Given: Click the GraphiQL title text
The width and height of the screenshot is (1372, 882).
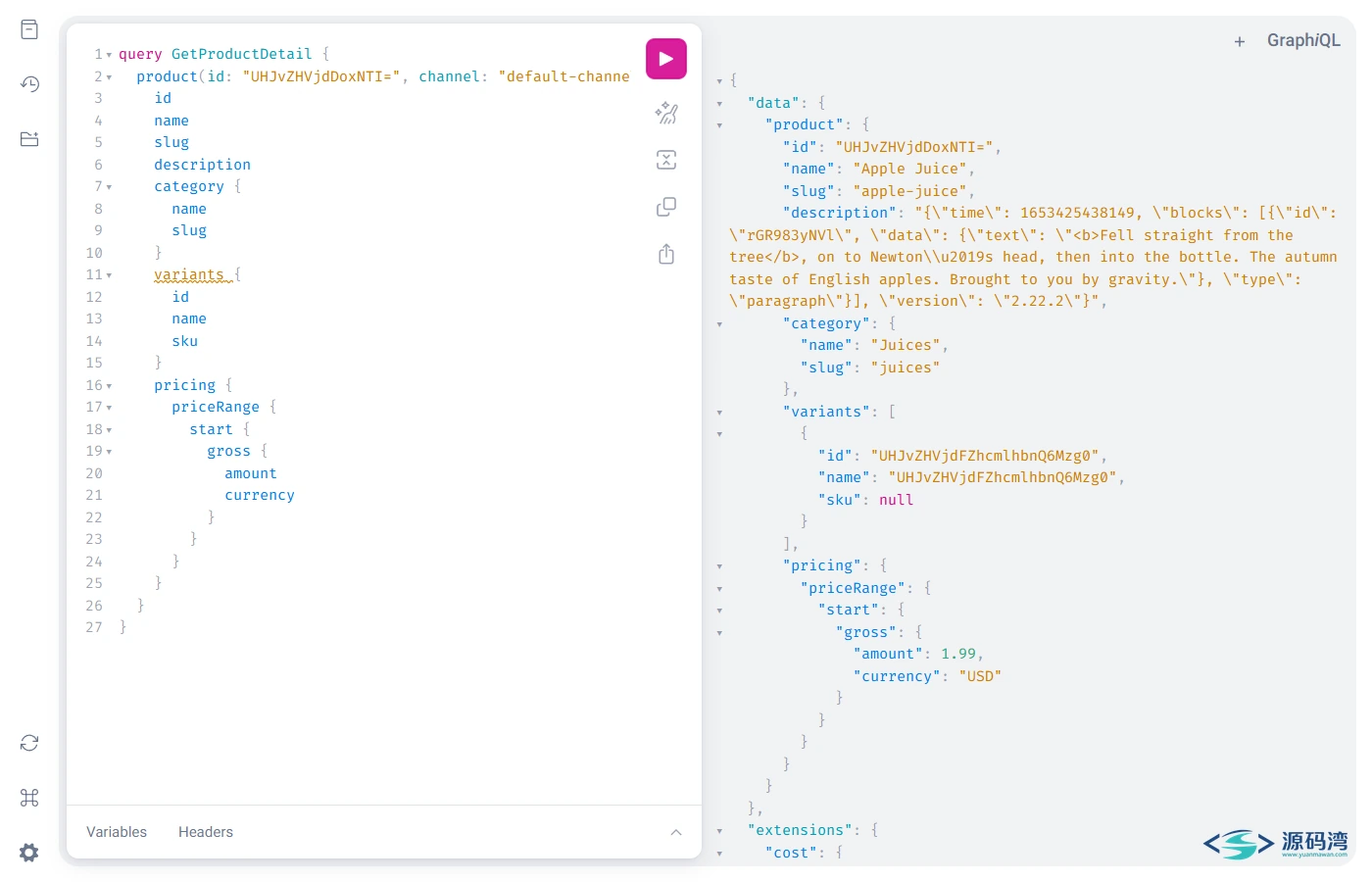Looking at the screenshot, I should tap(1303, 40).
